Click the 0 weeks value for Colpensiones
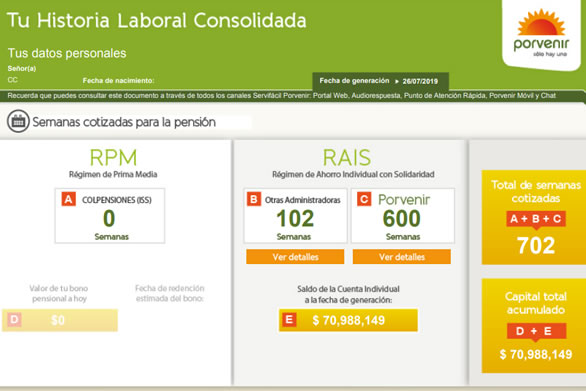586x391 pixels. (x=109, y=218)
